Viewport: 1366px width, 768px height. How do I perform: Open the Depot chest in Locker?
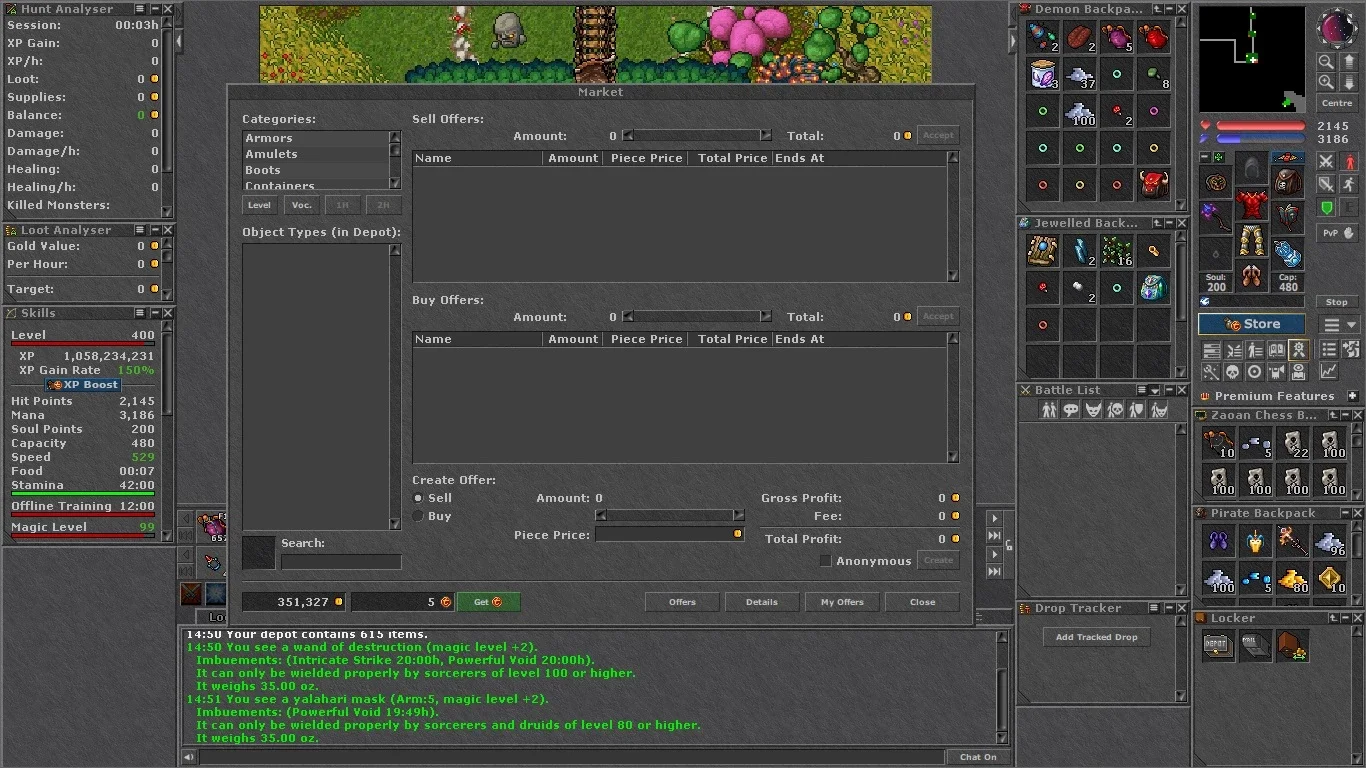[1218, 646]
